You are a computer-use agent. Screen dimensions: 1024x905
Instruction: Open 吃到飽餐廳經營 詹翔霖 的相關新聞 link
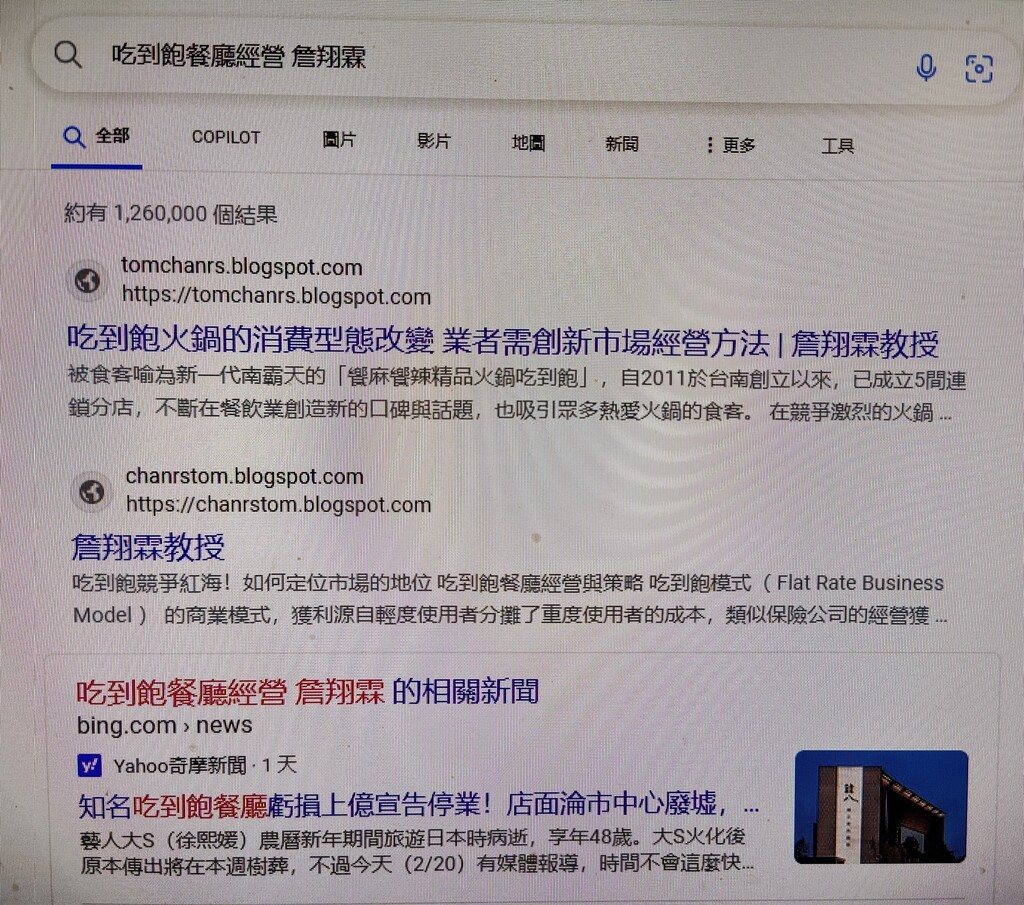pyautogui.click(x=308, y=691)
